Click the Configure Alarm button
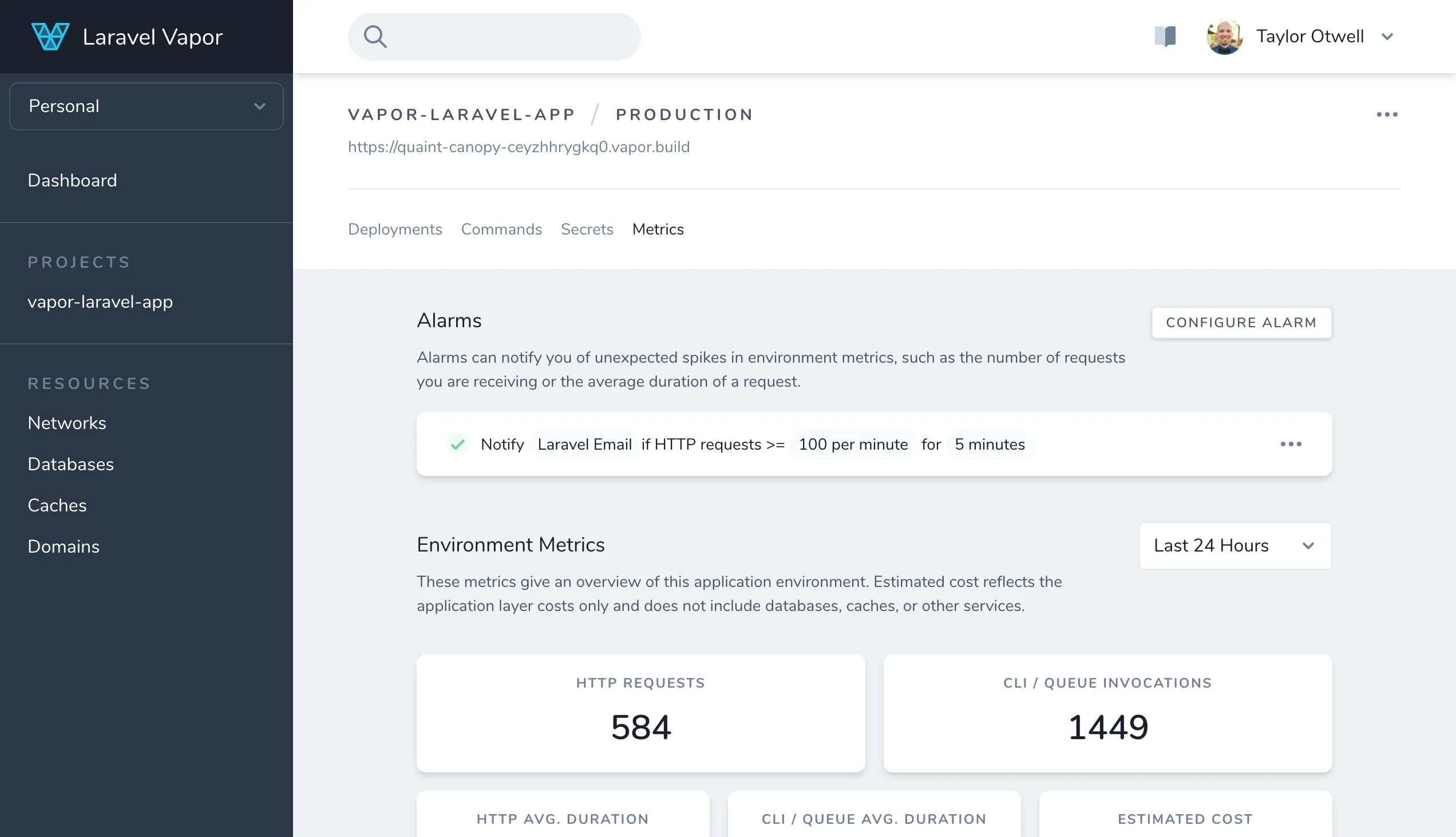The image size is (1456, 837). point(1241,323)
